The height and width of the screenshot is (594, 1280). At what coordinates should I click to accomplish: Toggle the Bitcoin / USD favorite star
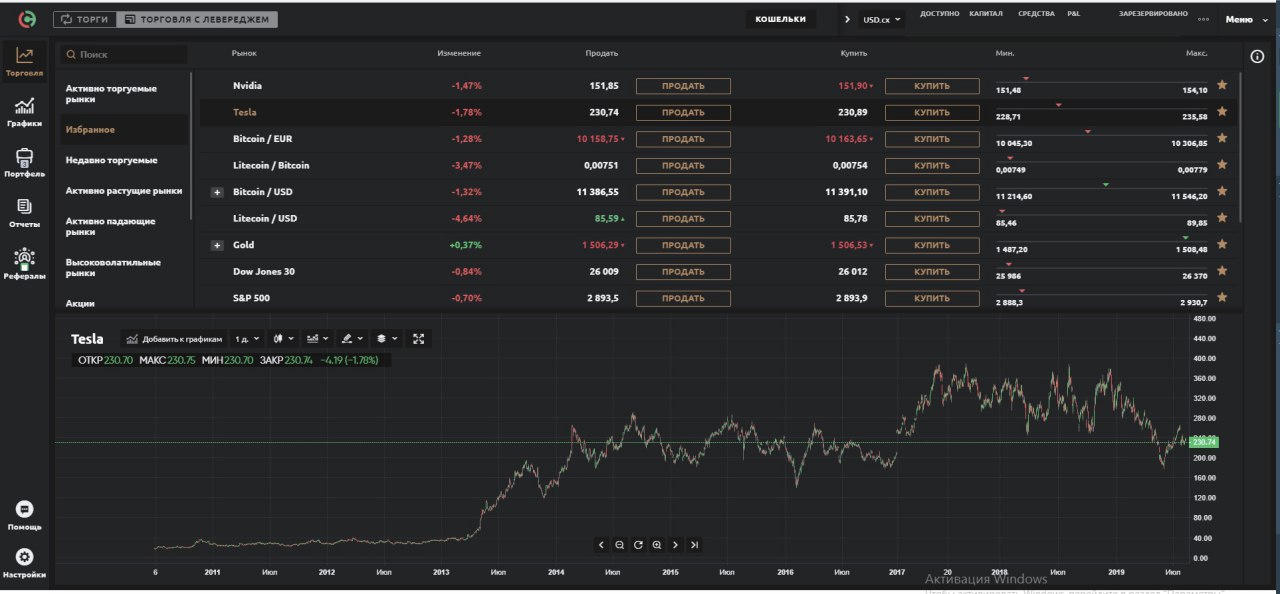(1222, 191)
